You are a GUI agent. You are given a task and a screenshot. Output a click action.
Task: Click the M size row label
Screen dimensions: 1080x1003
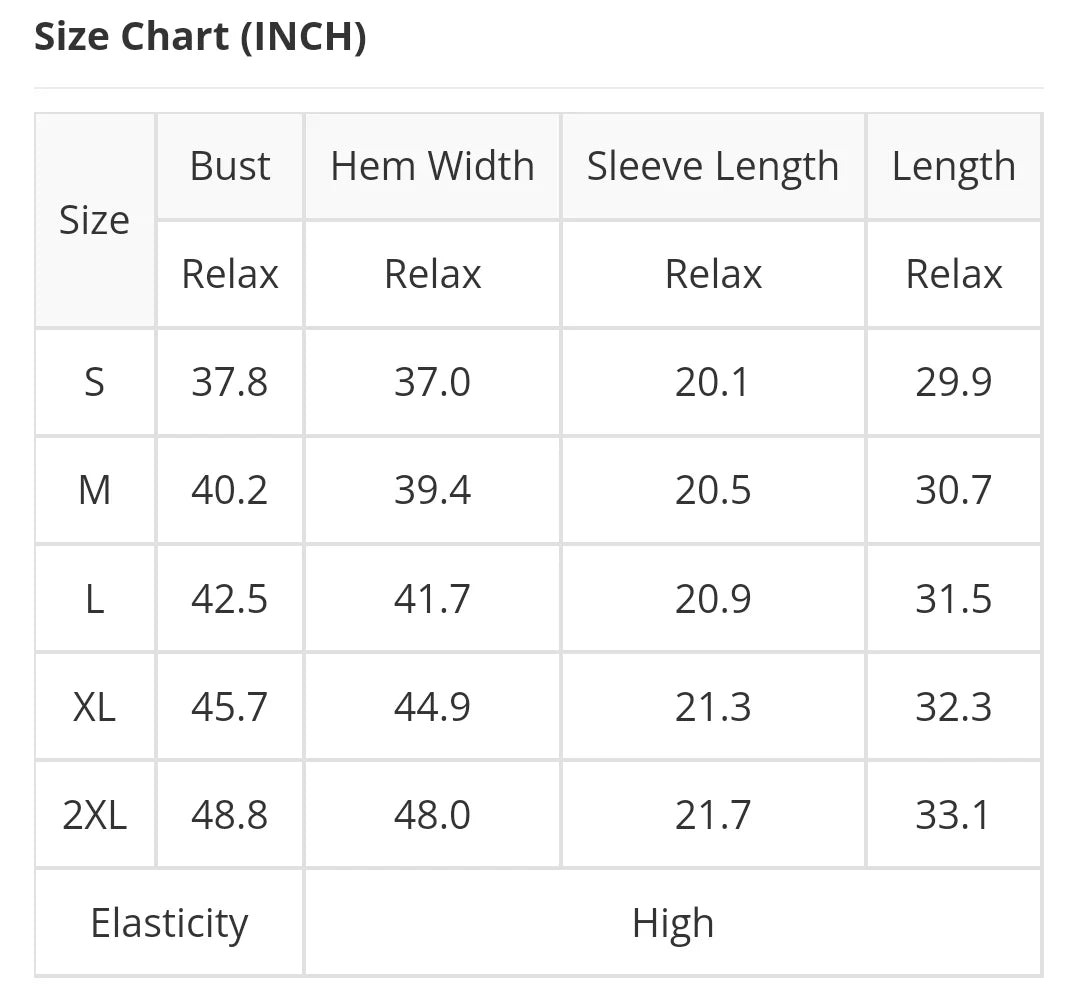point(94,490)
